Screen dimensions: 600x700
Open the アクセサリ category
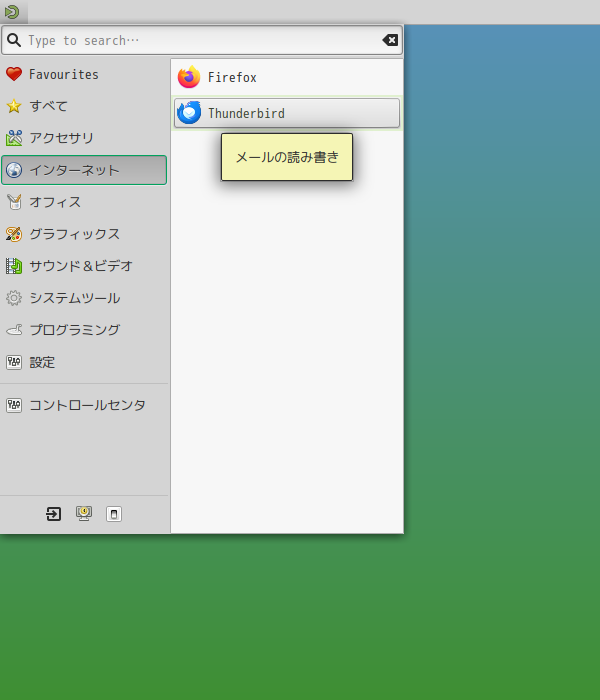84,138
